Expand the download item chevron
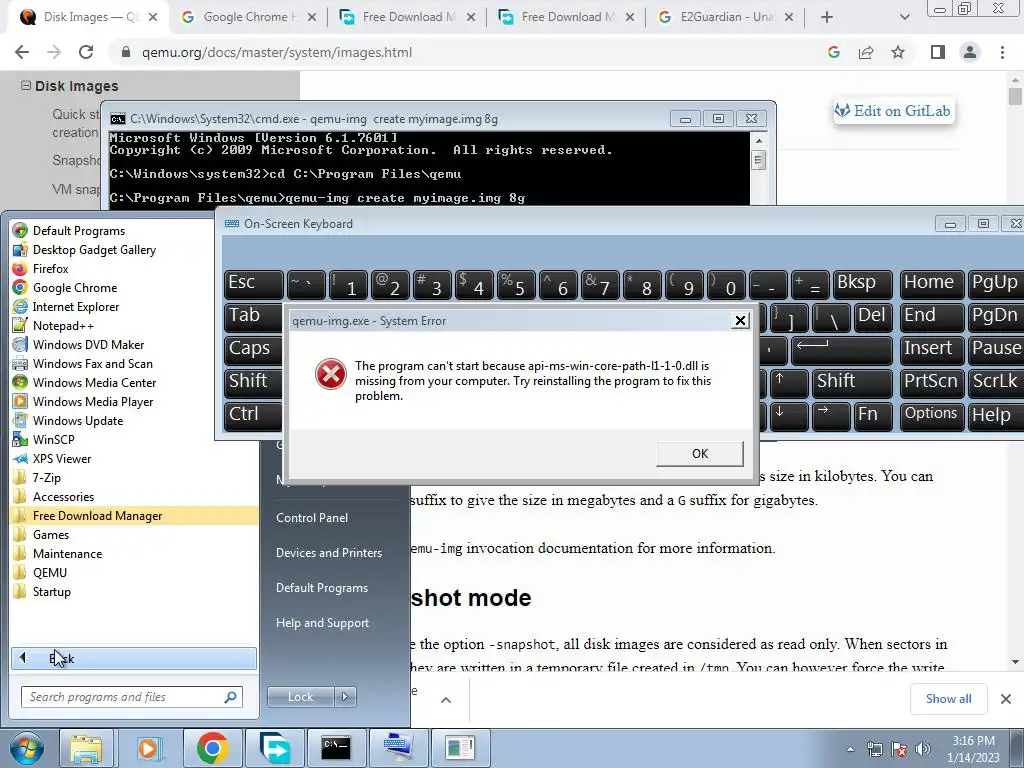Image resolution: width=1024 pixels, height=768 pixels. [445, 700]
